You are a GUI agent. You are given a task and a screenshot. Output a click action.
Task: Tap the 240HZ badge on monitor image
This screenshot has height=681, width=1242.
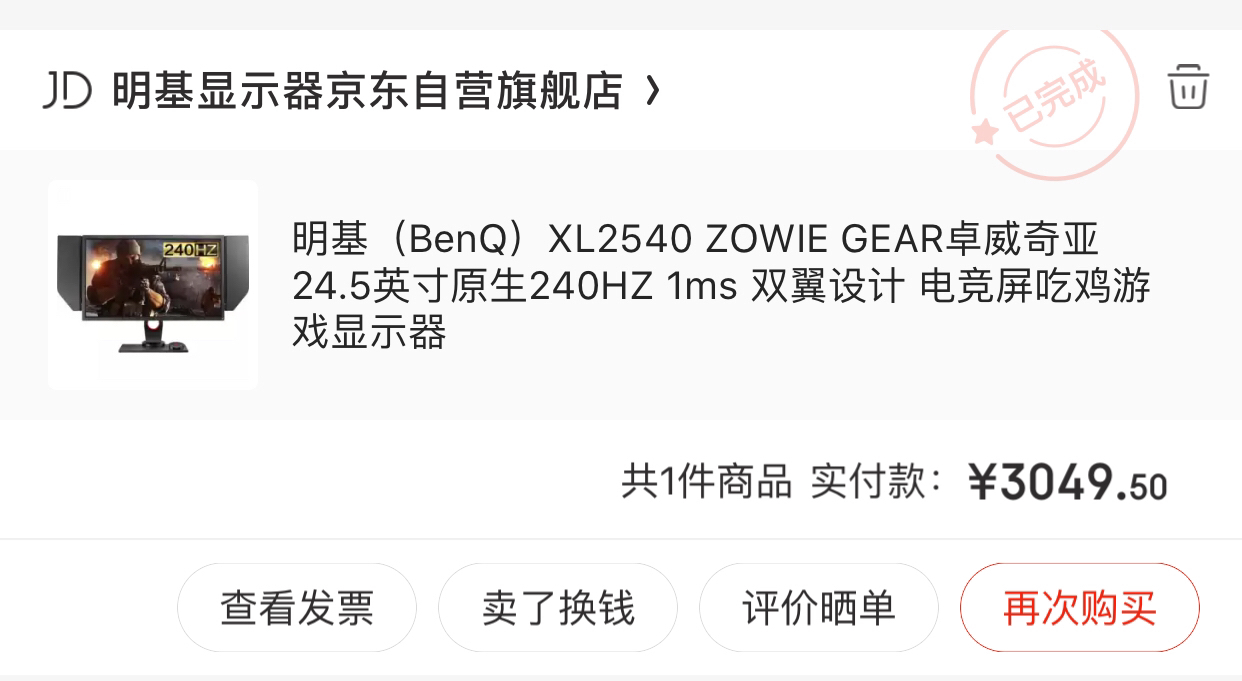tap(190, 248)
